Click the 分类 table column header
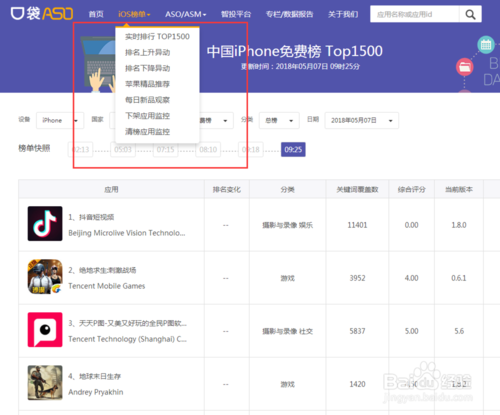 (287, 189)
